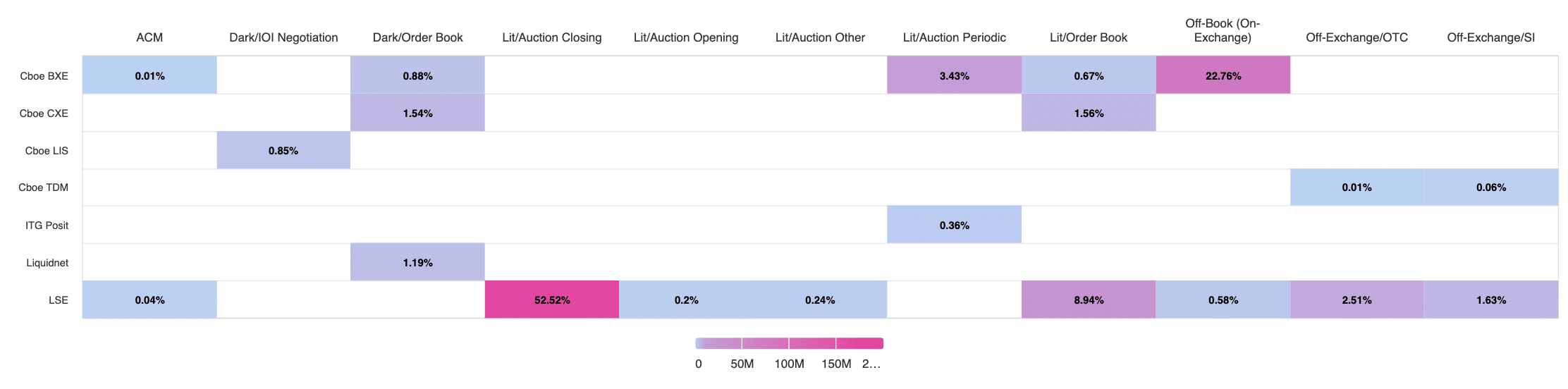
Task: Click the Dark/IOI Negotiation column header
Action: 283,37
